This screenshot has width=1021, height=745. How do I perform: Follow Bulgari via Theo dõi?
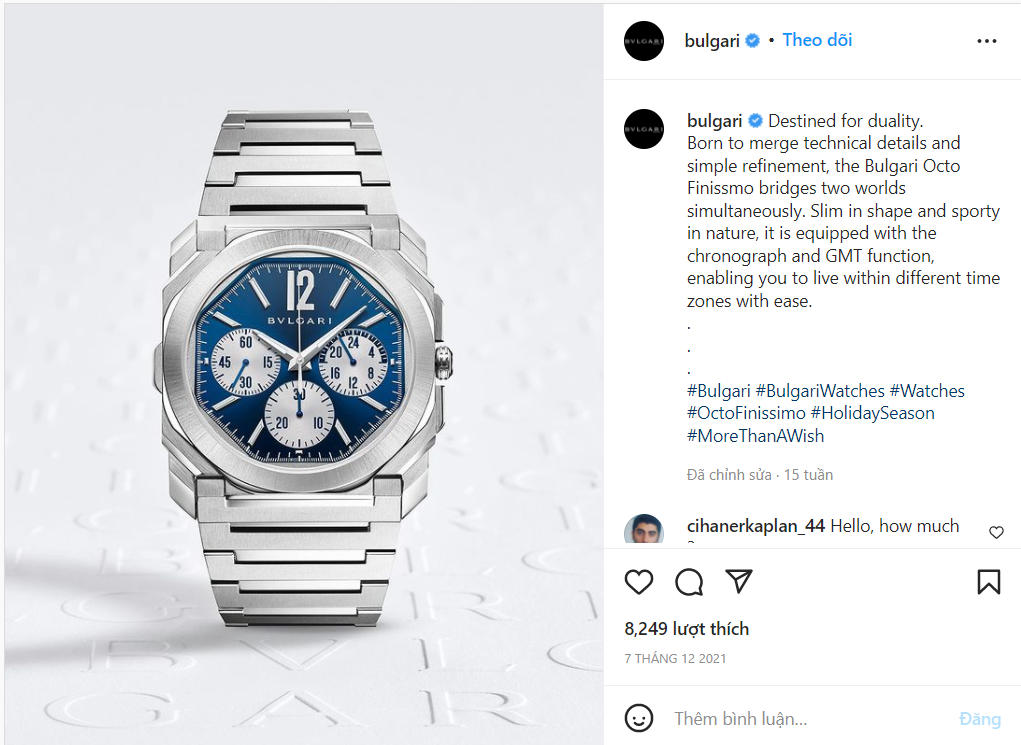point(817,40)
